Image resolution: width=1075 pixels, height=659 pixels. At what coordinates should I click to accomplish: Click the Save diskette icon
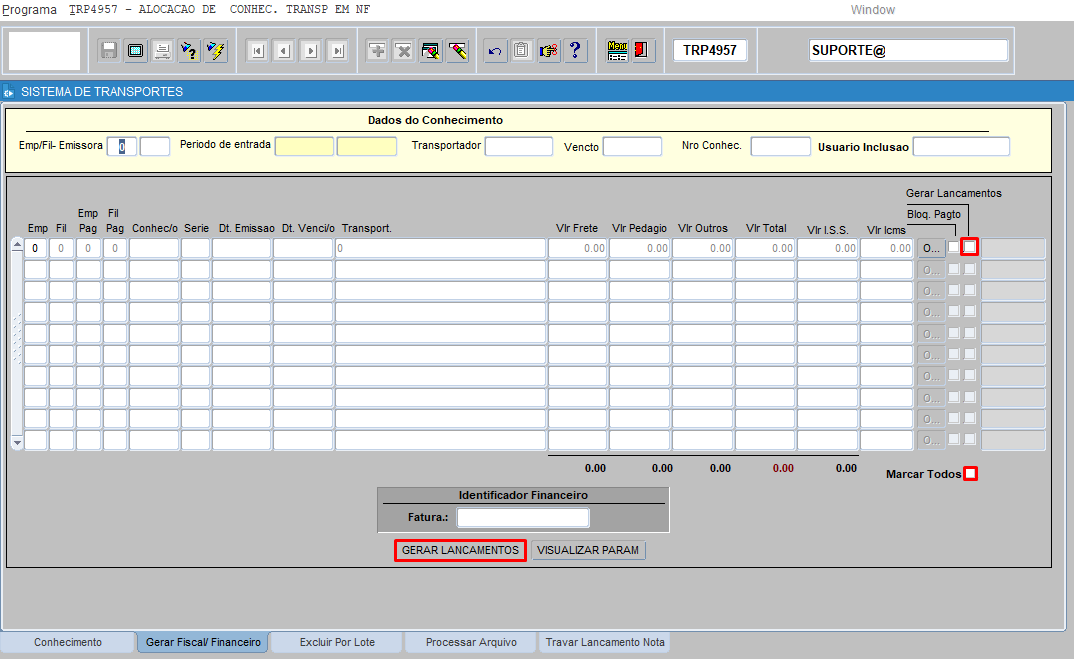coord(109,51)
